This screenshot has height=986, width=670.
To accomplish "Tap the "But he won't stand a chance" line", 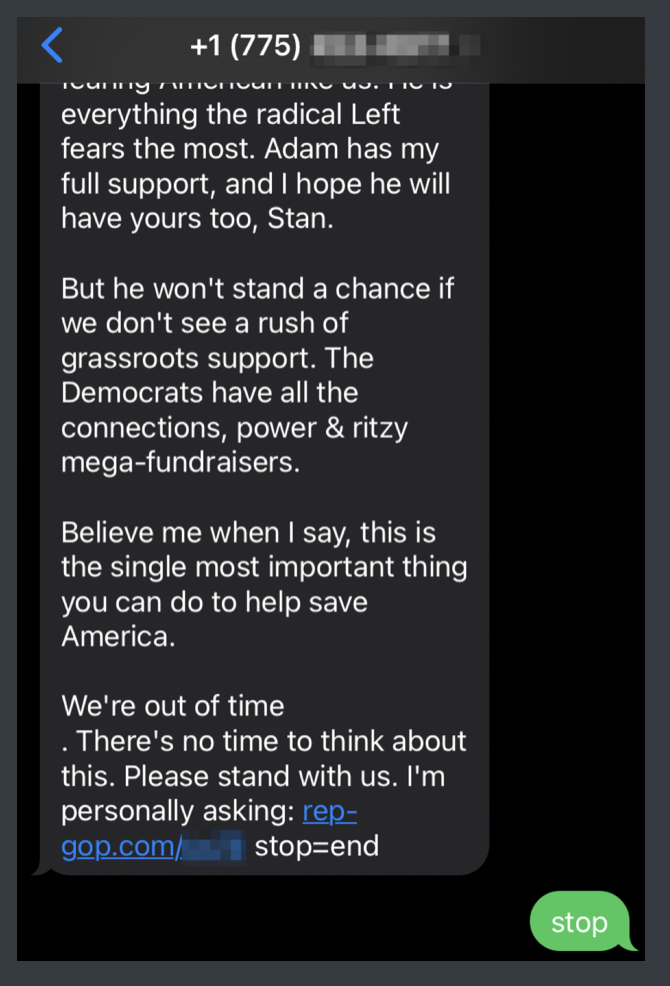I will click(x=257, y=288).
